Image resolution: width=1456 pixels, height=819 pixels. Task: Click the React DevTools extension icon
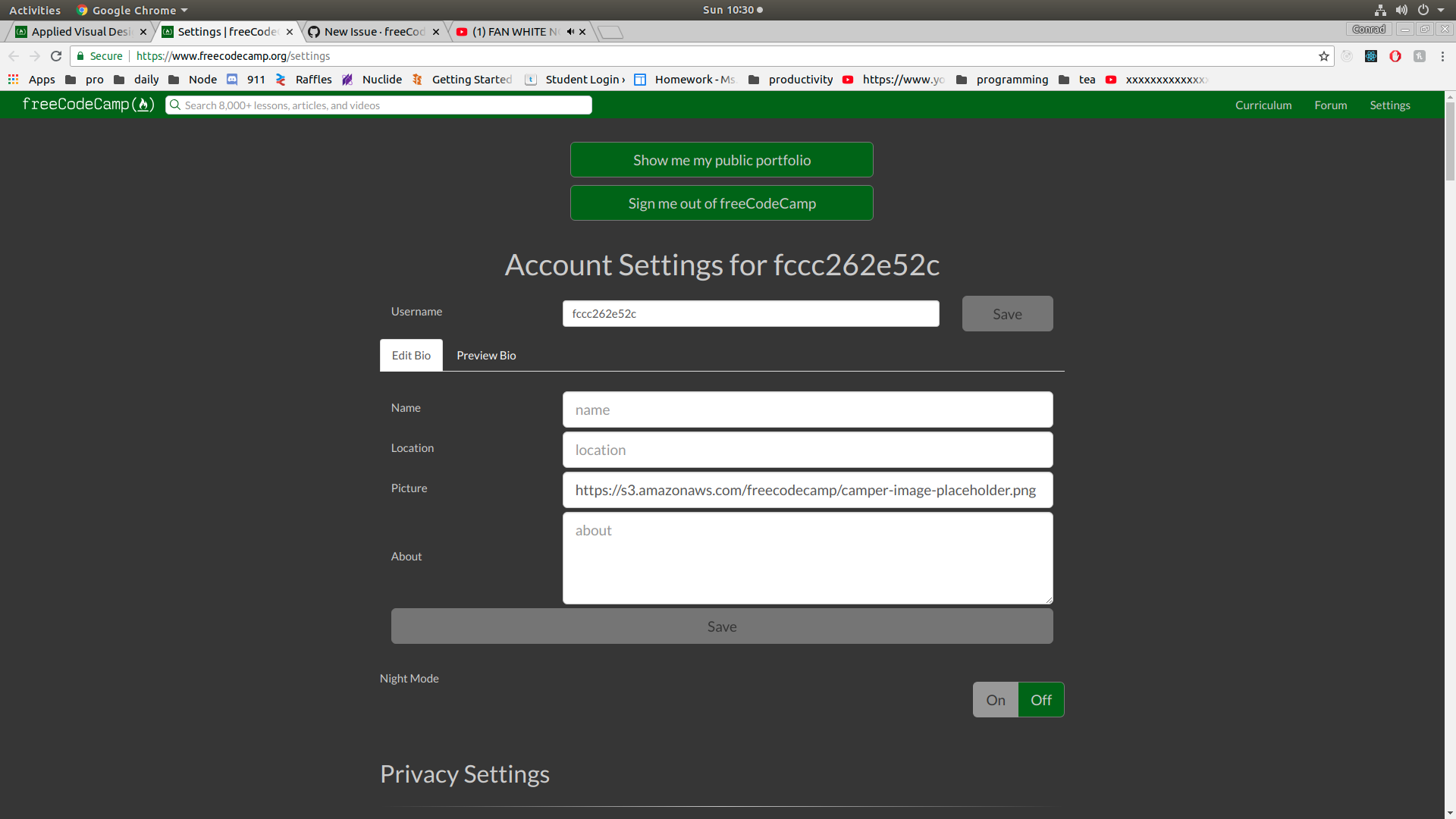tap(1371, 56)
